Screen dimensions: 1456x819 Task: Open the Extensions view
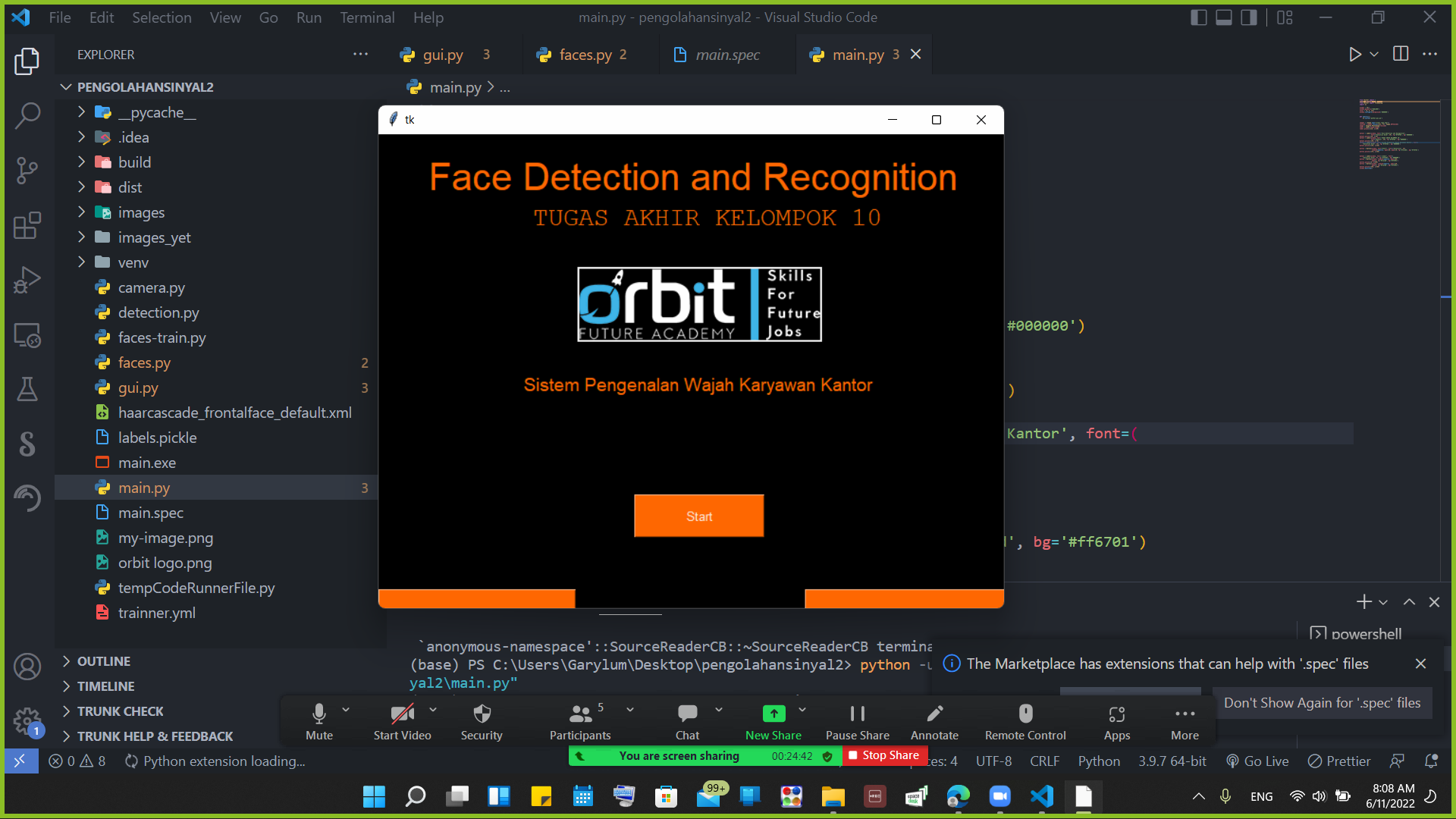click(27, 225)
